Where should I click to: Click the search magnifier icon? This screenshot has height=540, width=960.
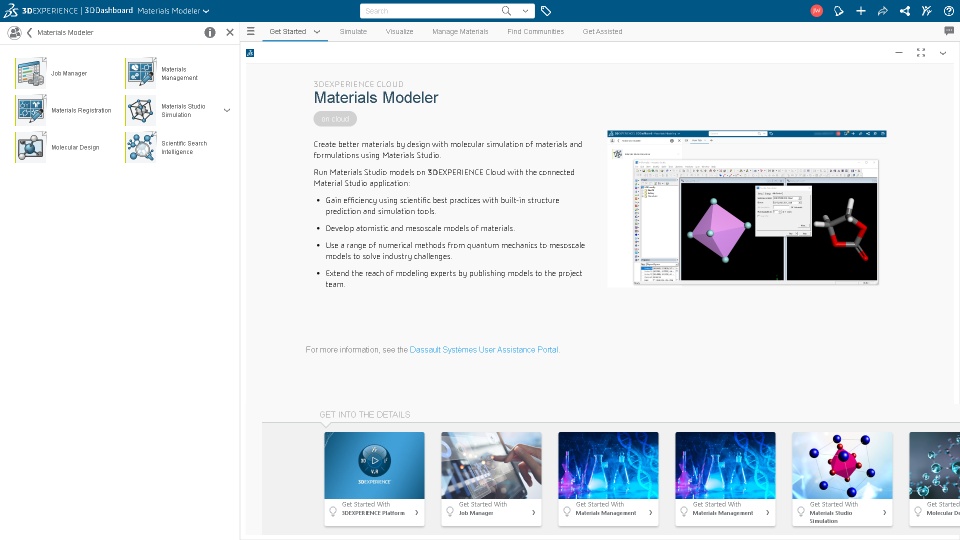(506, 10)
